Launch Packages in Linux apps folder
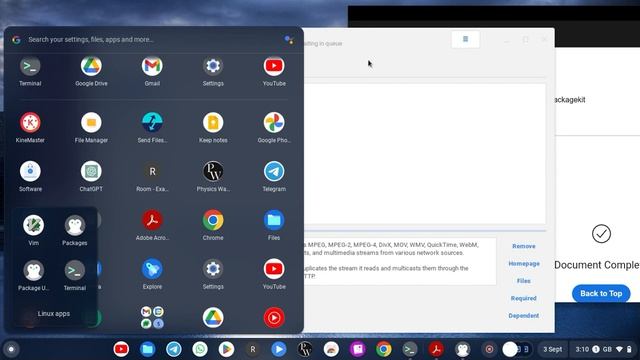 tap(75, 225)
